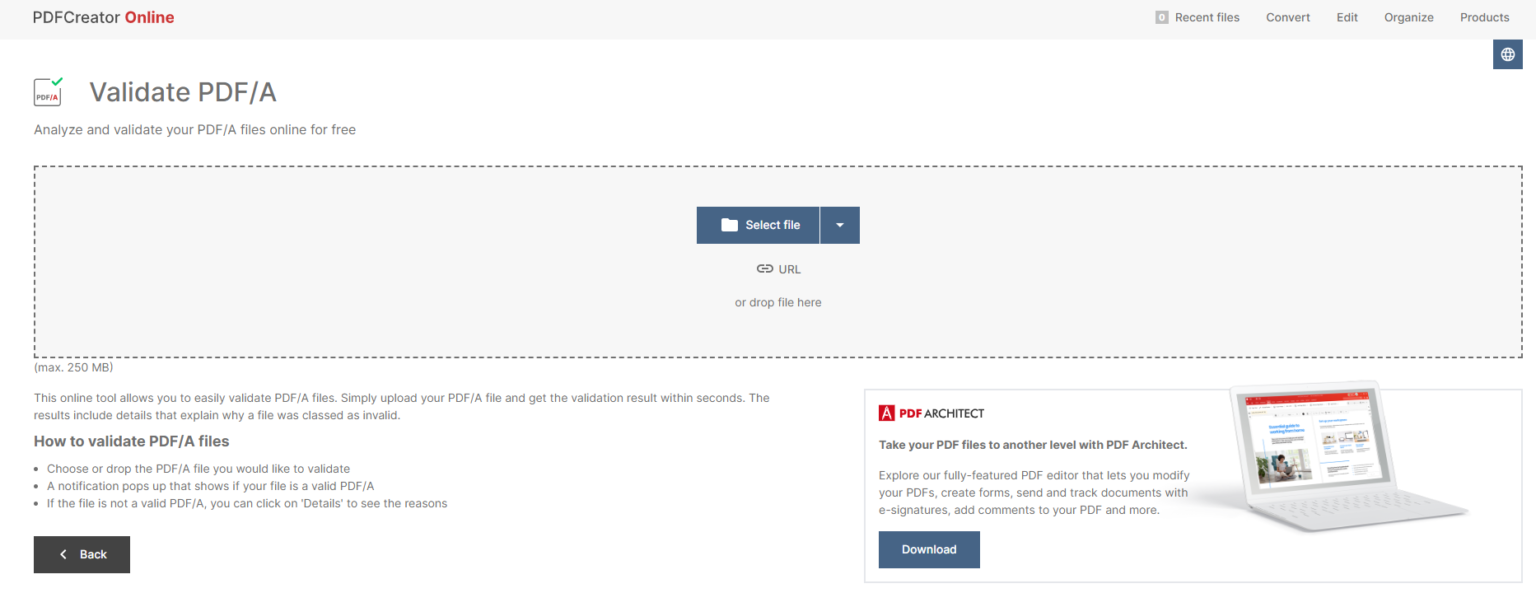Viewport: 1536px width, 607px height.
Task: Click the red Online text in logo
Action: coord(152,17)
